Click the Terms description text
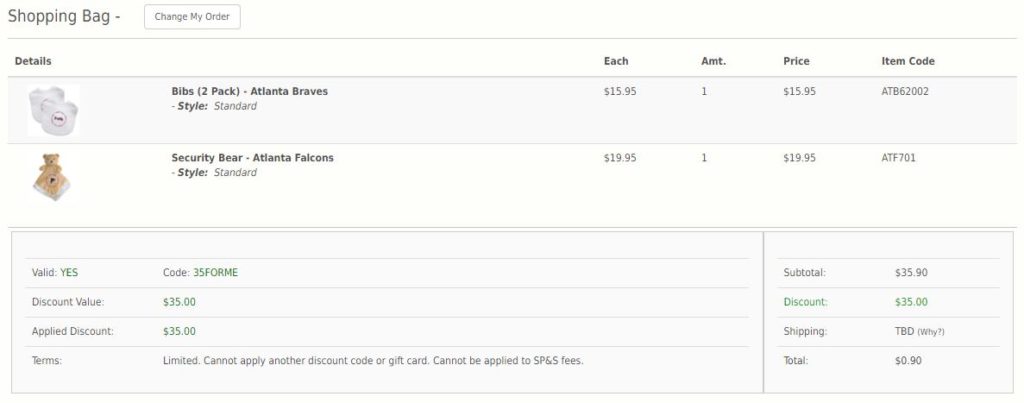Screen dimensions: 1024x403 pos(372,360)
